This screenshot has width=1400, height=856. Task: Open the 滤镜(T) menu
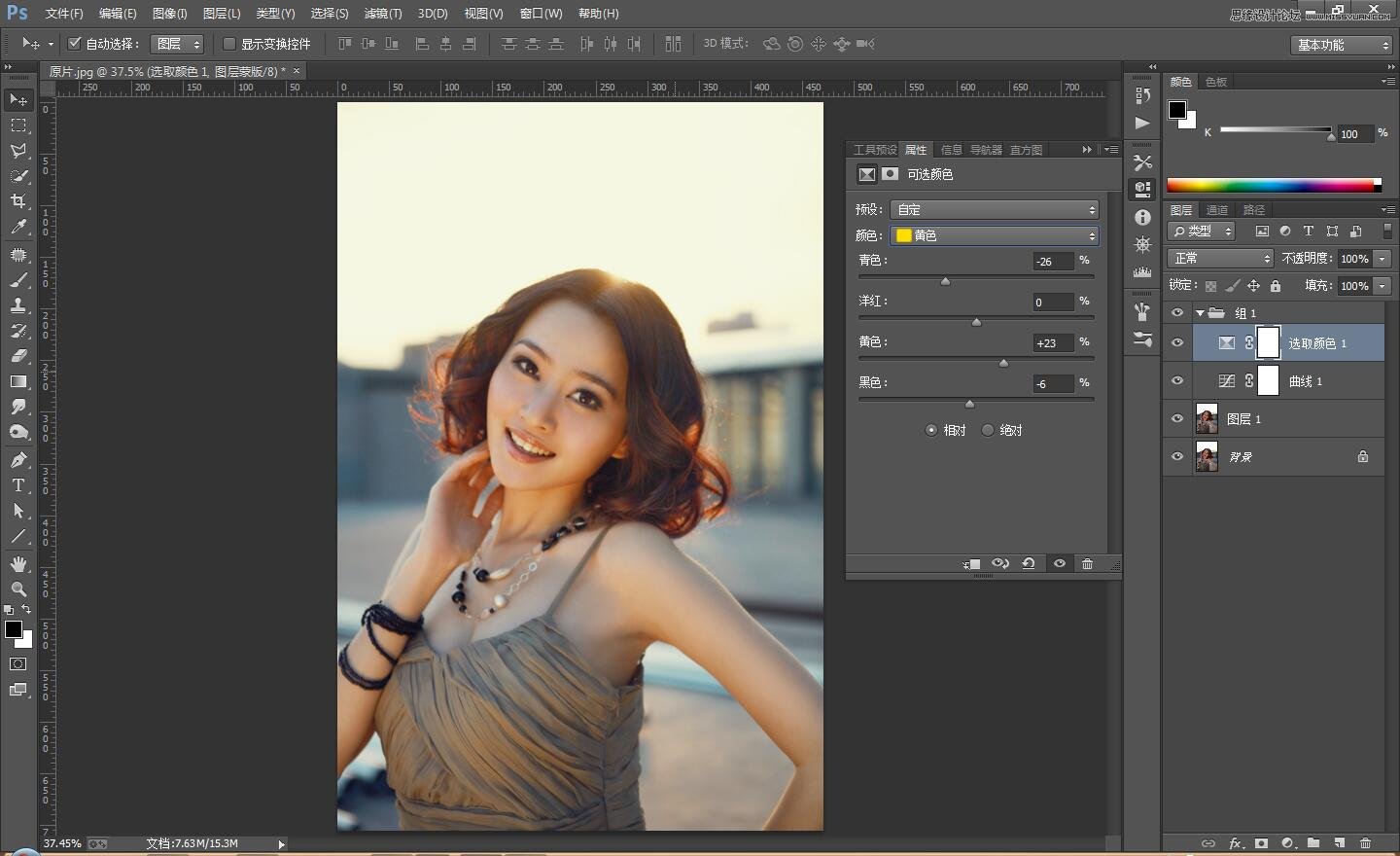point(382,14)
